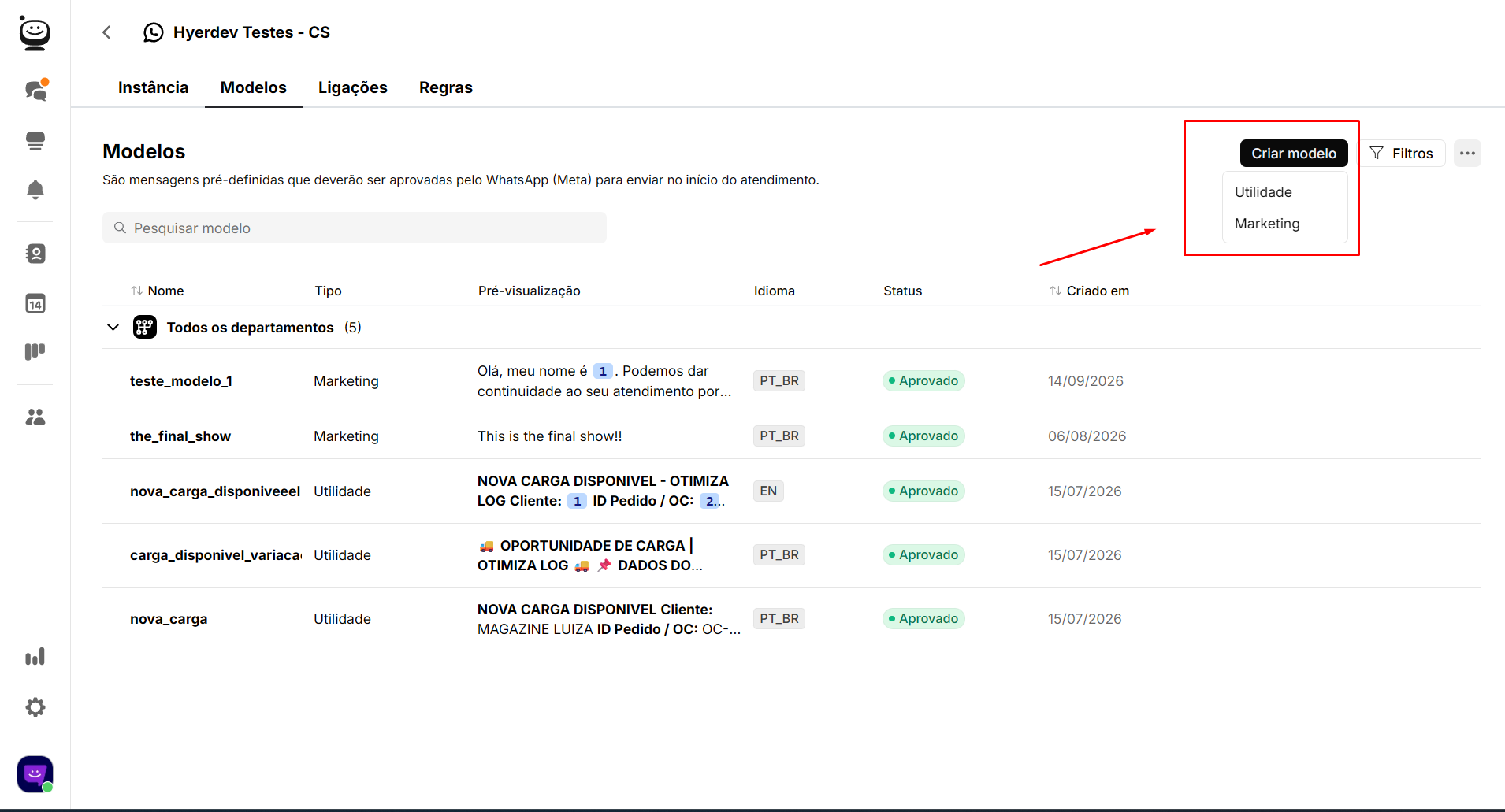Click the Pré-visualização column header
The image size is (1505, 812).
[x=529, y=291]
